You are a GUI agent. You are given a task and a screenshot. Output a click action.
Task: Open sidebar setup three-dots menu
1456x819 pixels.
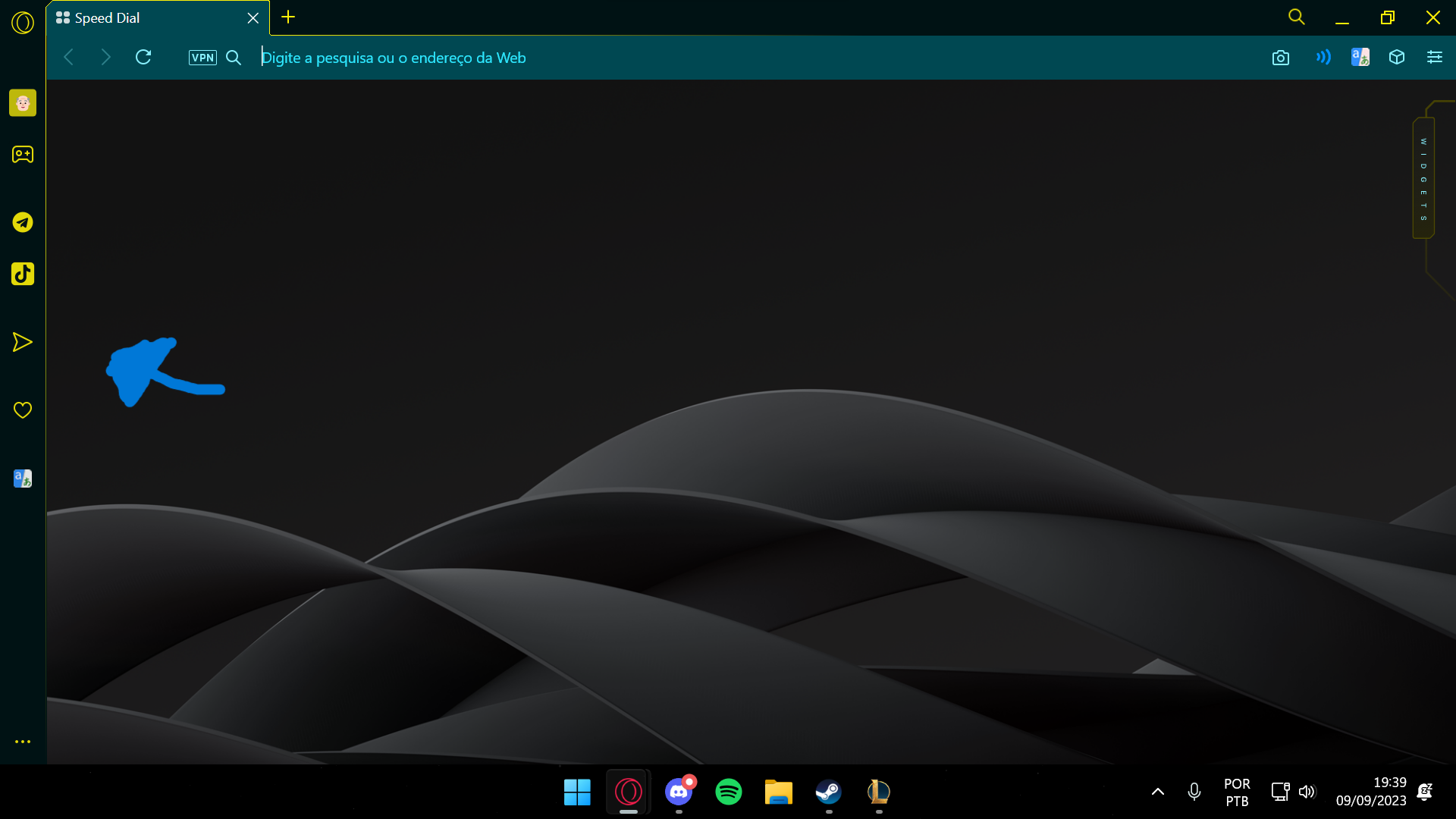23,742
